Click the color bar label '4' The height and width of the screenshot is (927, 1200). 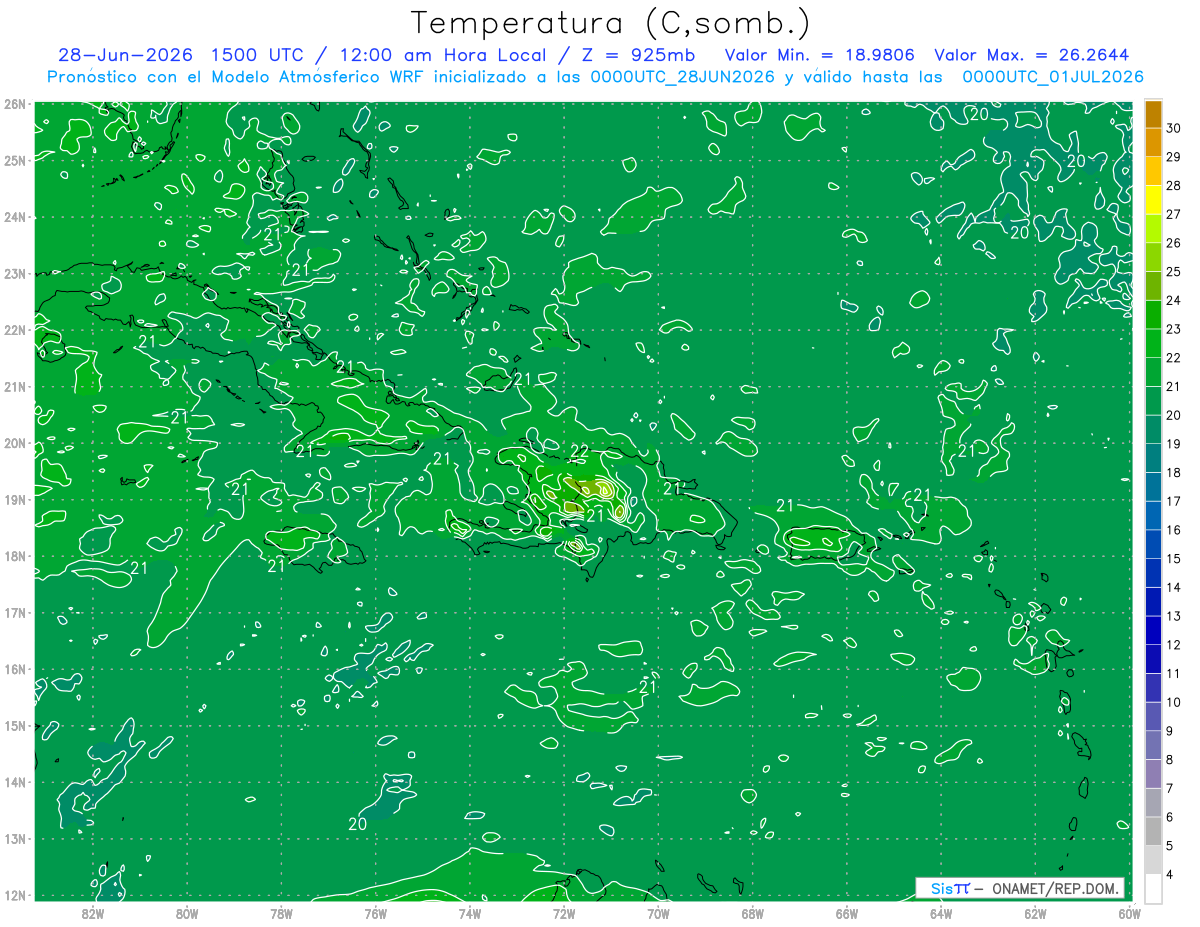point(1170,874)
